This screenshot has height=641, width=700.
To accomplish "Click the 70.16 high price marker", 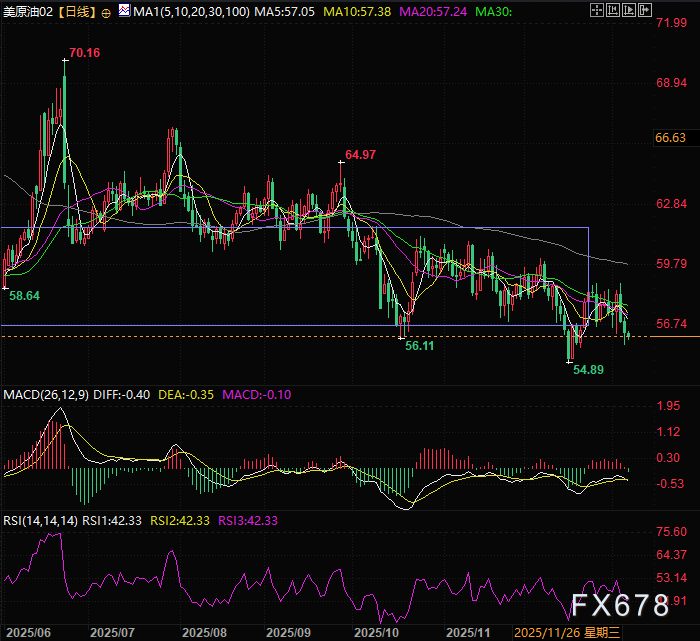I will pyautogui.click(x=86, y=52).
